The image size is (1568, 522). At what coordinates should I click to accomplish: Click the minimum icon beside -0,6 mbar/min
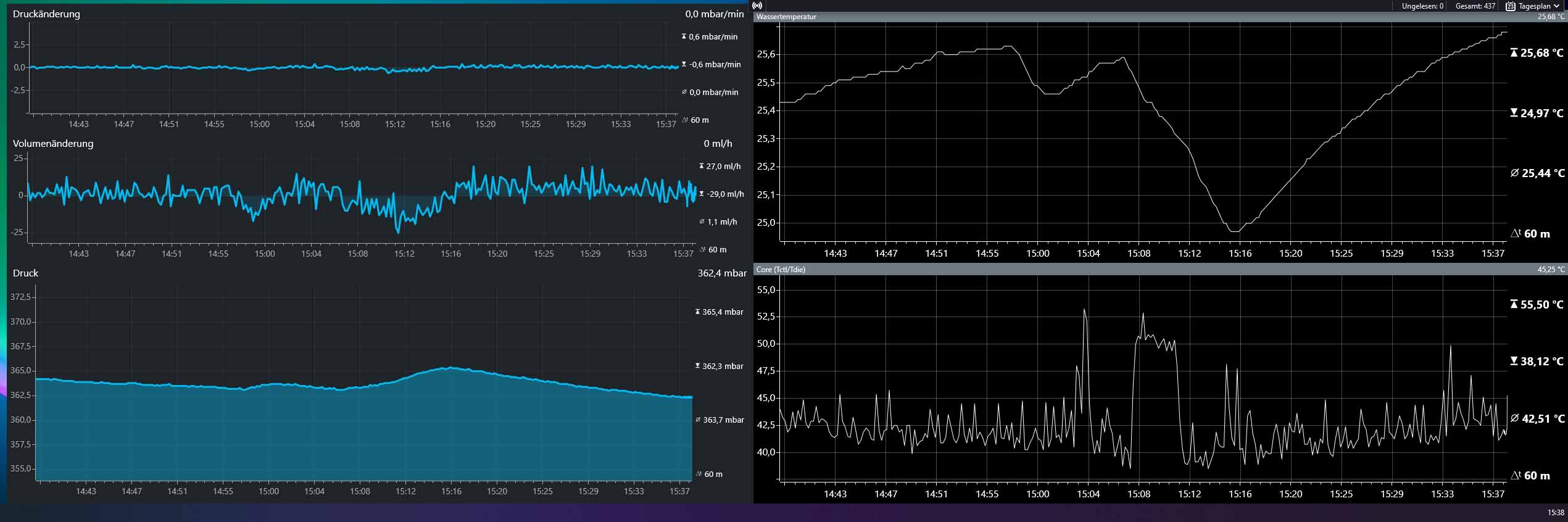coord(684,64)
